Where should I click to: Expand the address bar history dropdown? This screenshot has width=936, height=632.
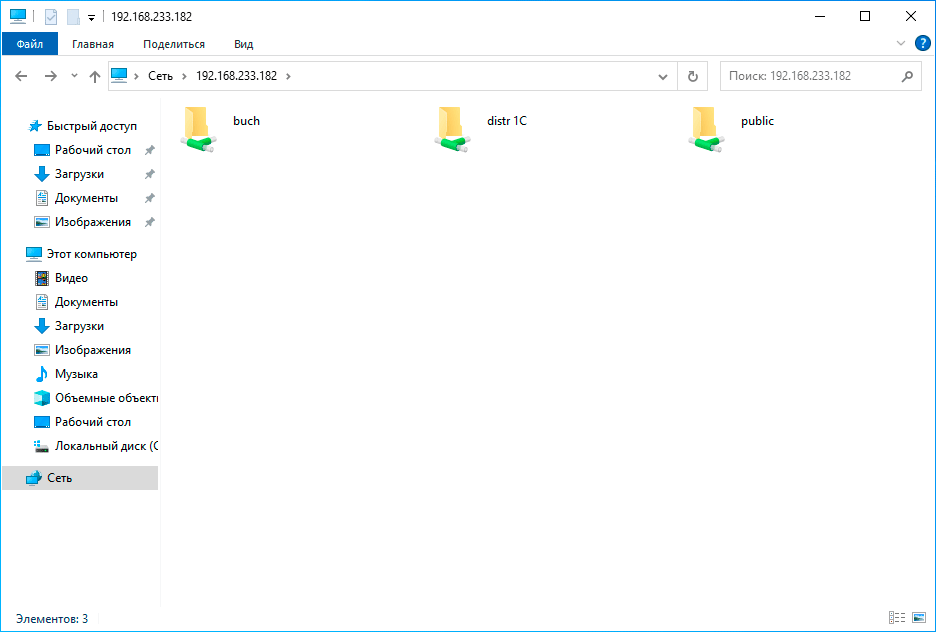pyautogui.click(x=663, y=76)
